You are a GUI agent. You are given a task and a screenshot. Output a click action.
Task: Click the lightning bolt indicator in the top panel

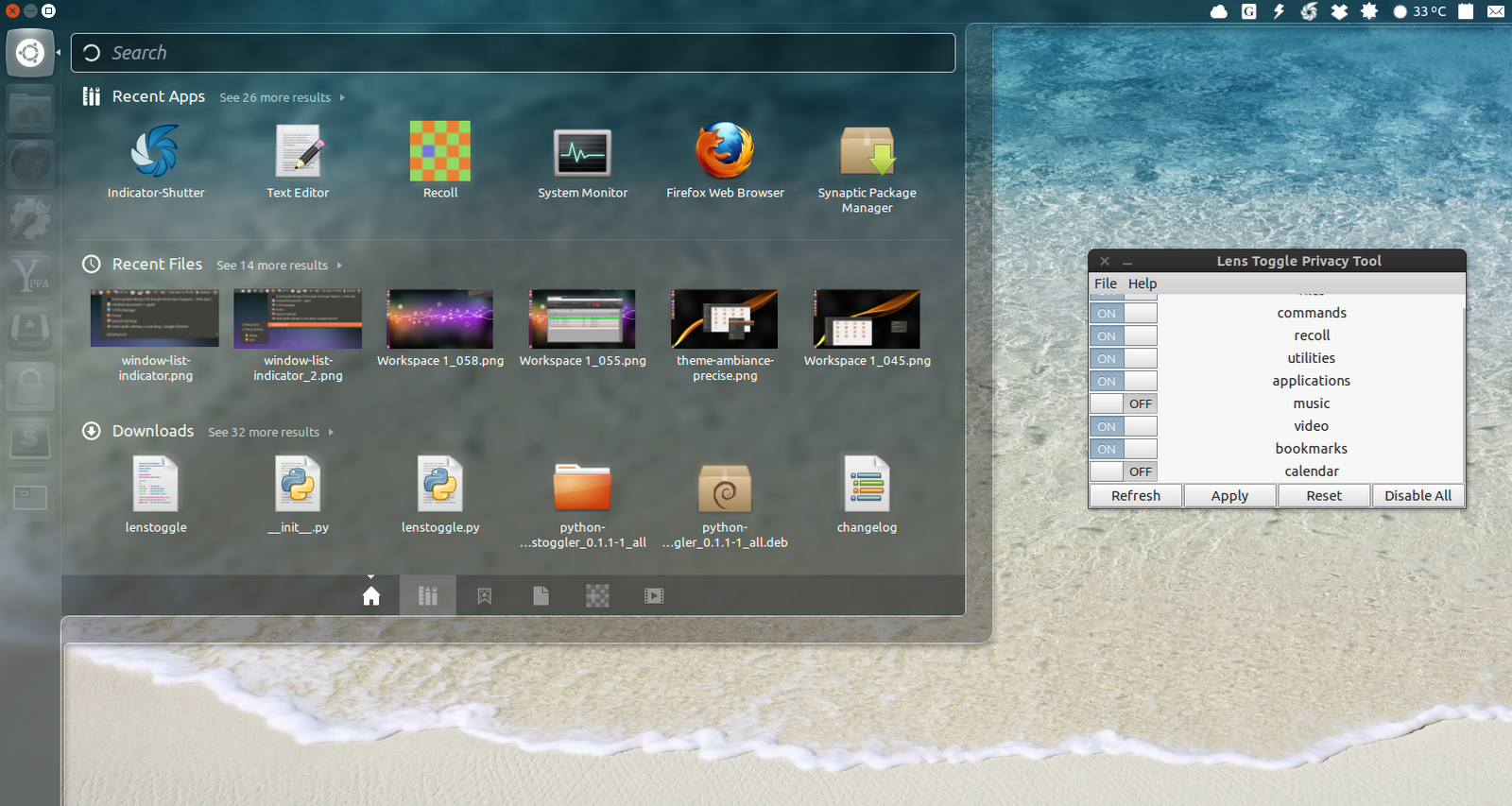[x=1279, y=11]
